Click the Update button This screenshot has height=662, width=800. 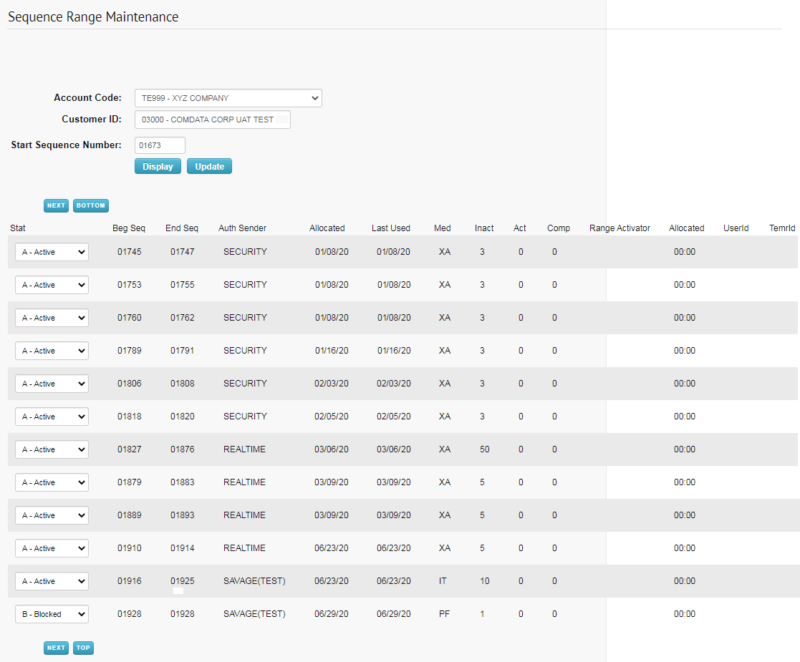point(208,166)
